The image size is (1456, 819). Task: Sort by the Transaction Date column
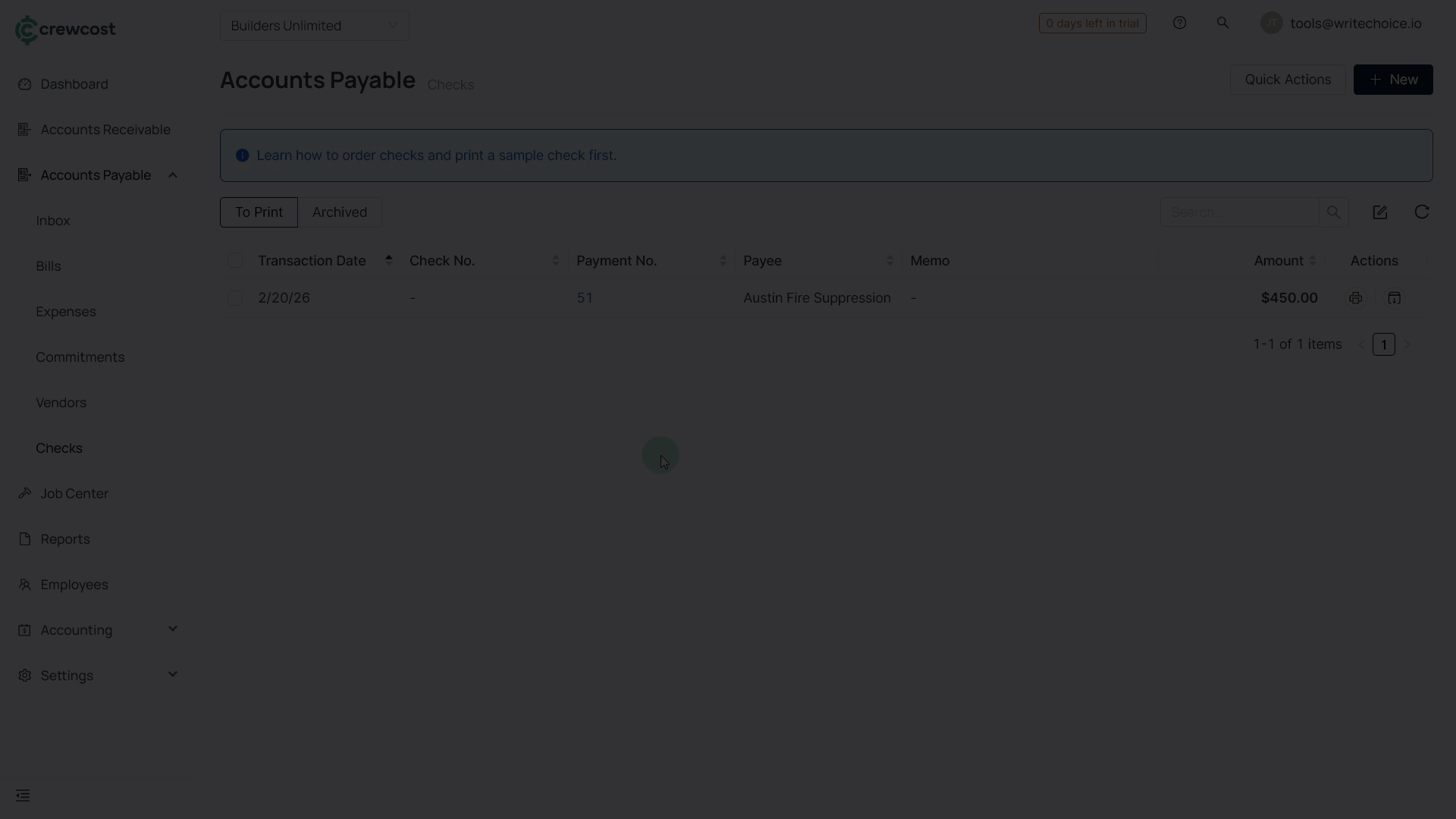pyautogui.click(x=312, y=261)
